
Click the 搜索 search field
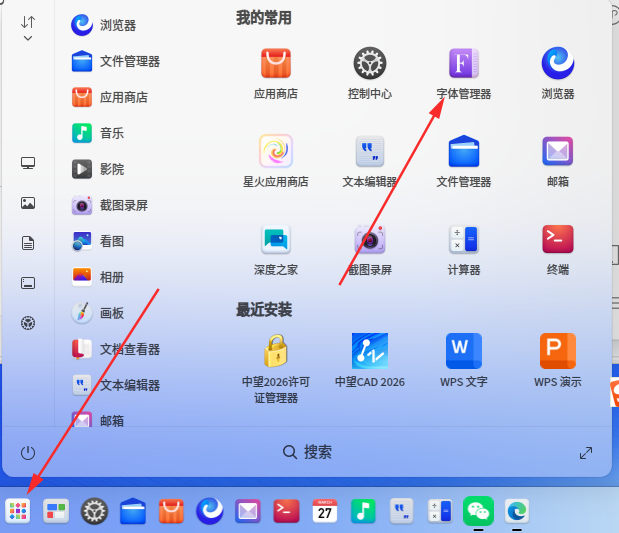pyautogui.click(x=308, y=452)
